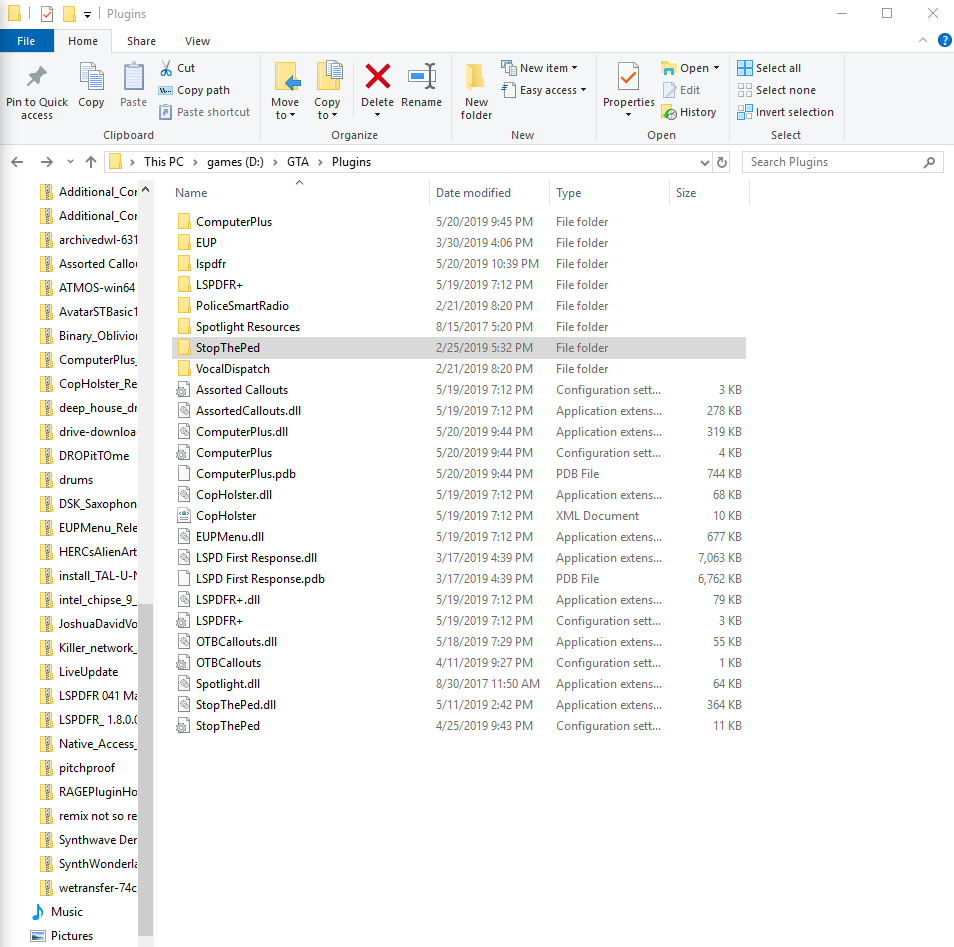
Task: Delete the selection with red X icon
Action: click(377, 79)
